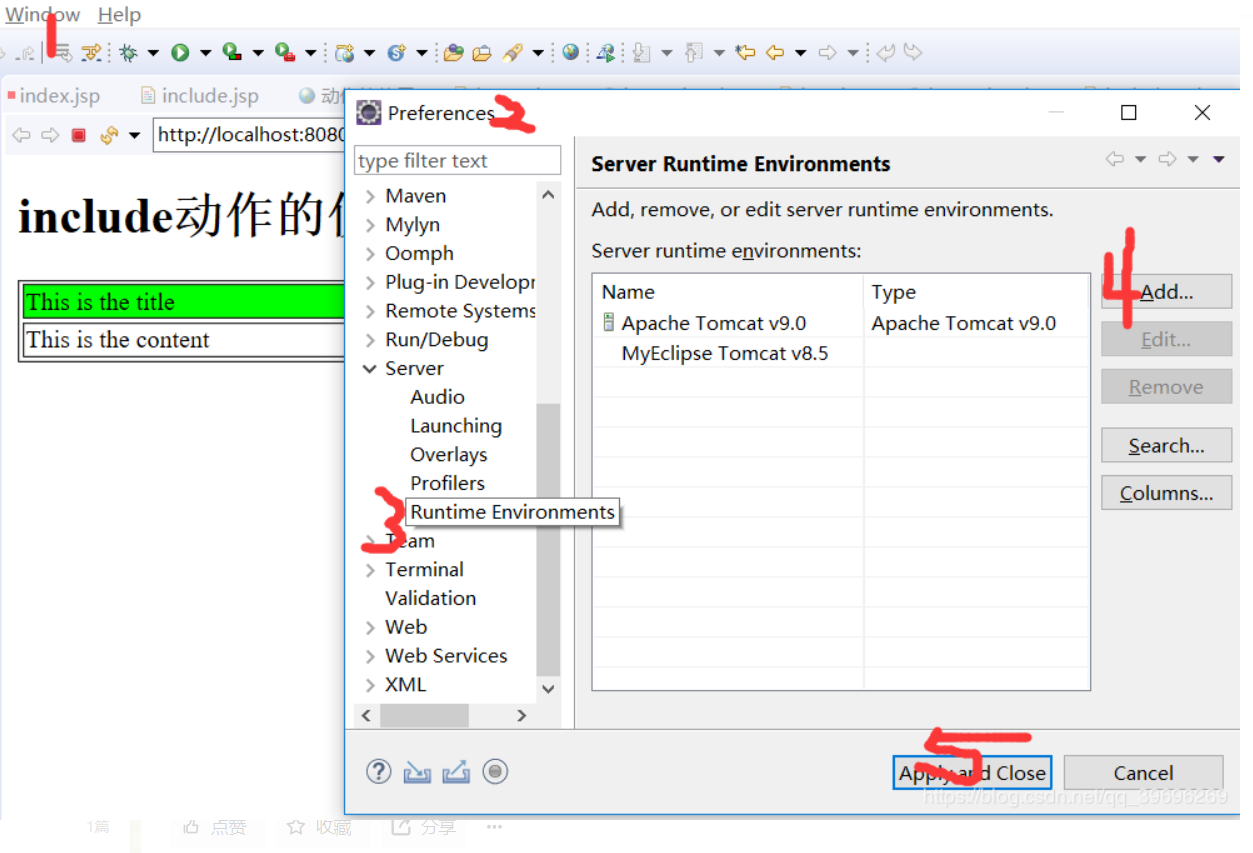
Task: Select Remote Systems in preferences tree
Action: [460, 311]
